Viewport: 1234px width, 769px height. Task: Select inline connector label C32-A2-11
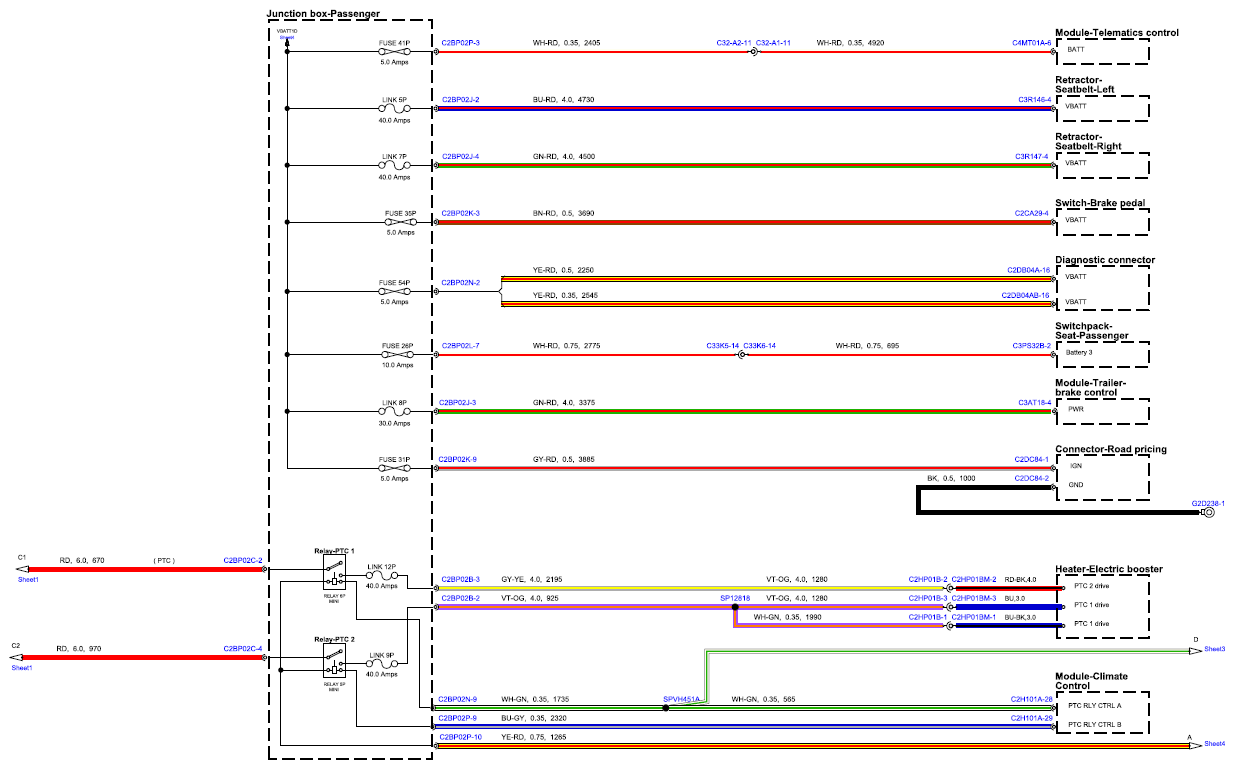coord(734,43)
